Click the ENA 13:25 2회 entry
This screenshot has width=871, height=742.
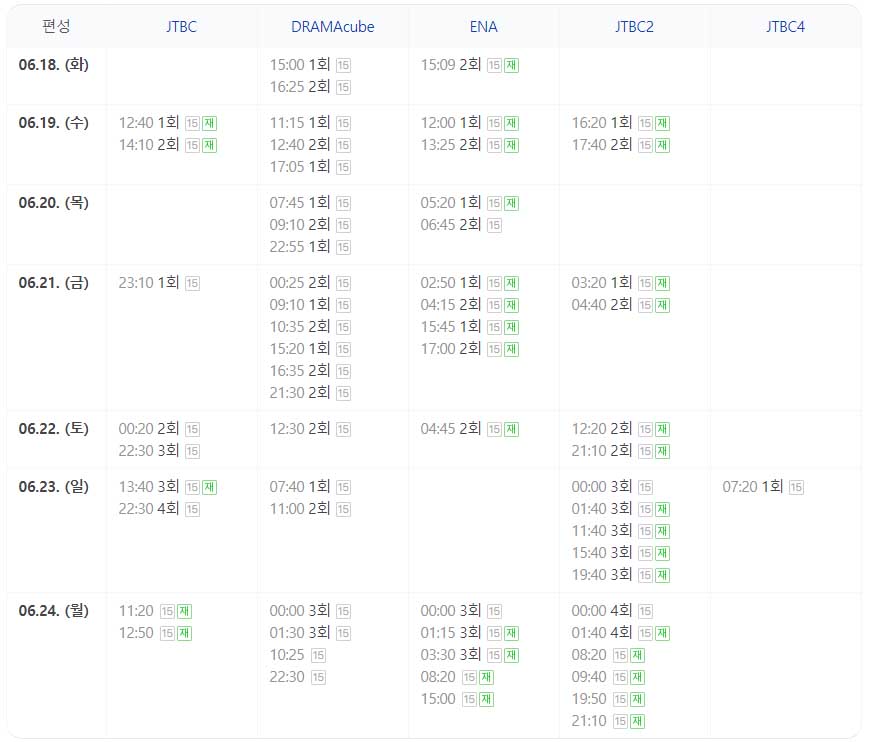450,144
